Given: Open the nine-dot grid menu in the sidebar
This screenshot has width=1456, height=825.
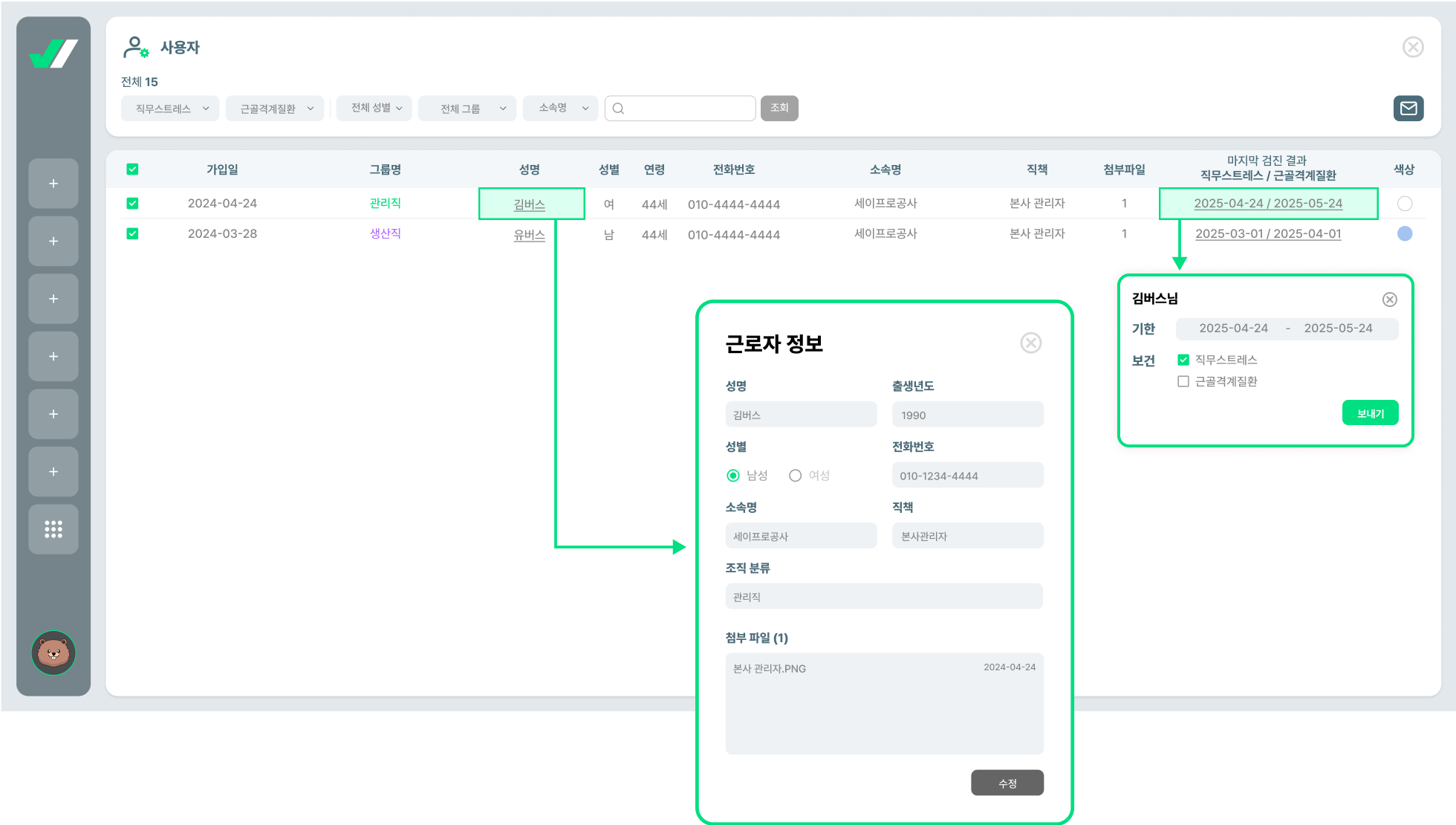Looking at the screenshot, I should pyautogui.click(x=53, y=529).
